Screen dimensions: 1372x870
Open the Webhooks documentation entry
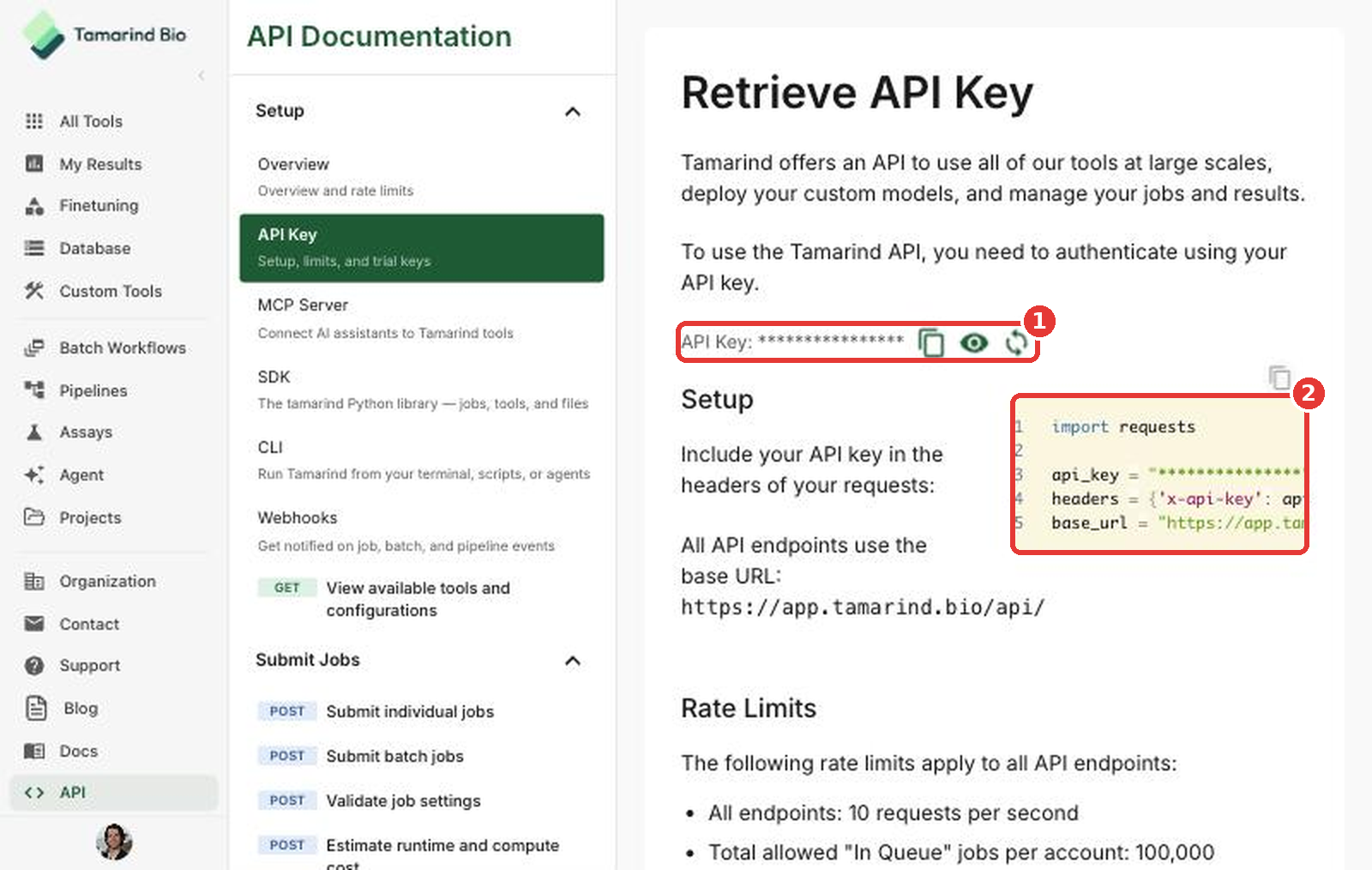click(422, 531)
